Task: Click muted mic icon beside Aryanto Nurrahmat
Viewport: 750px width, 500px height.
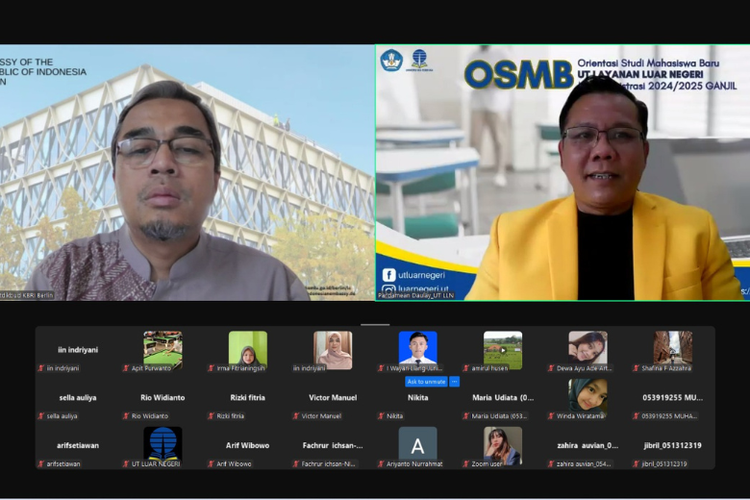Action: click(x=382, y=464)
